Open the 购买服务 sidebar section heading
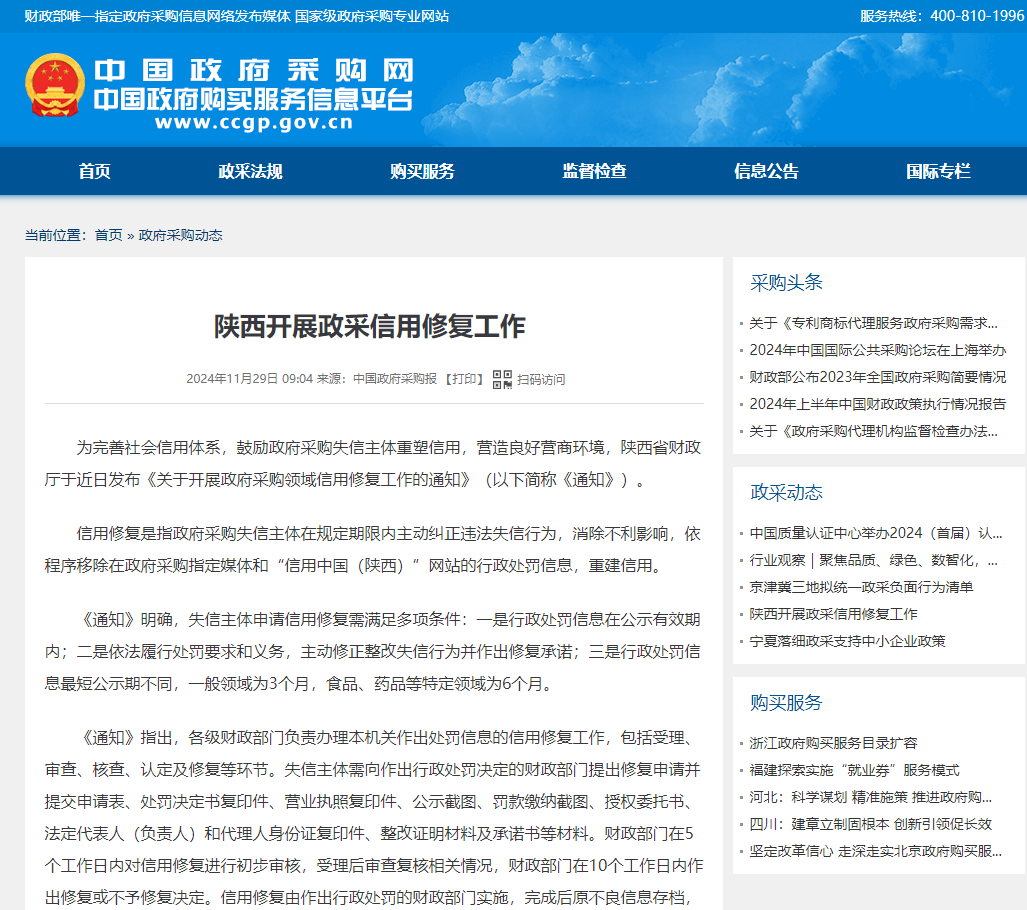The width and height of the screenshot is (1027, 910). click(x=786, y=703)
